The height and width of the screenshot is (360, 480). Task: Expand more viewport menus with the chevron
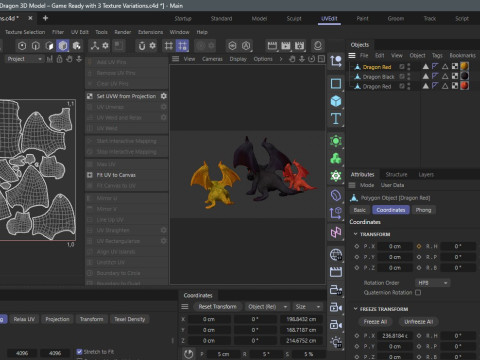281,59
